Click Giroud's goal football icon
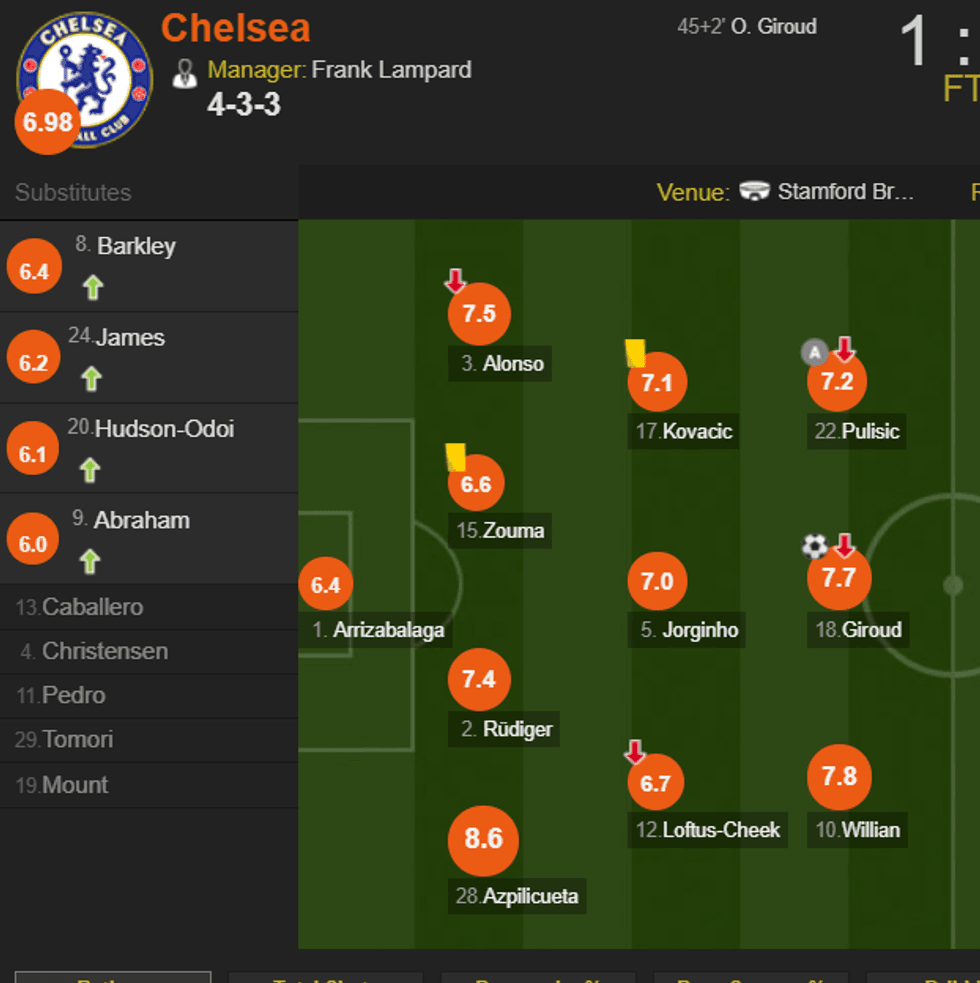The width and height of the screenshot is (980, 983). click(x=815, y=546)
